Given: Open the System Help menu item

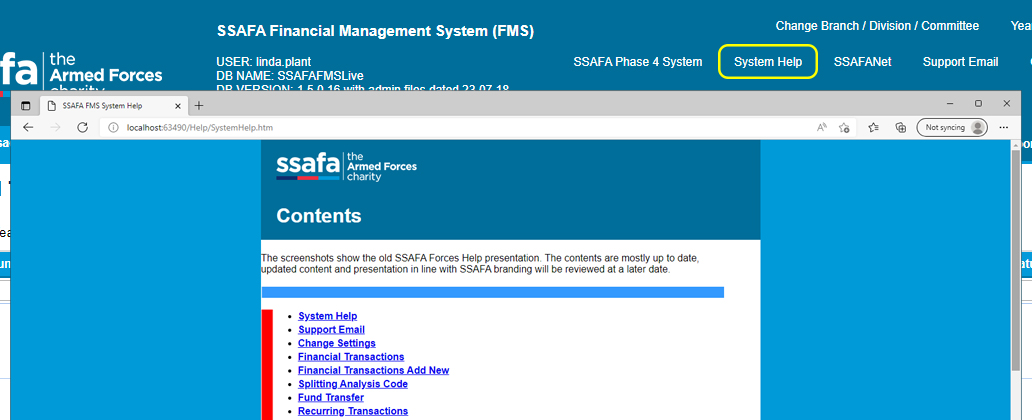Looking at the screenshot, I should coord(767,62).
